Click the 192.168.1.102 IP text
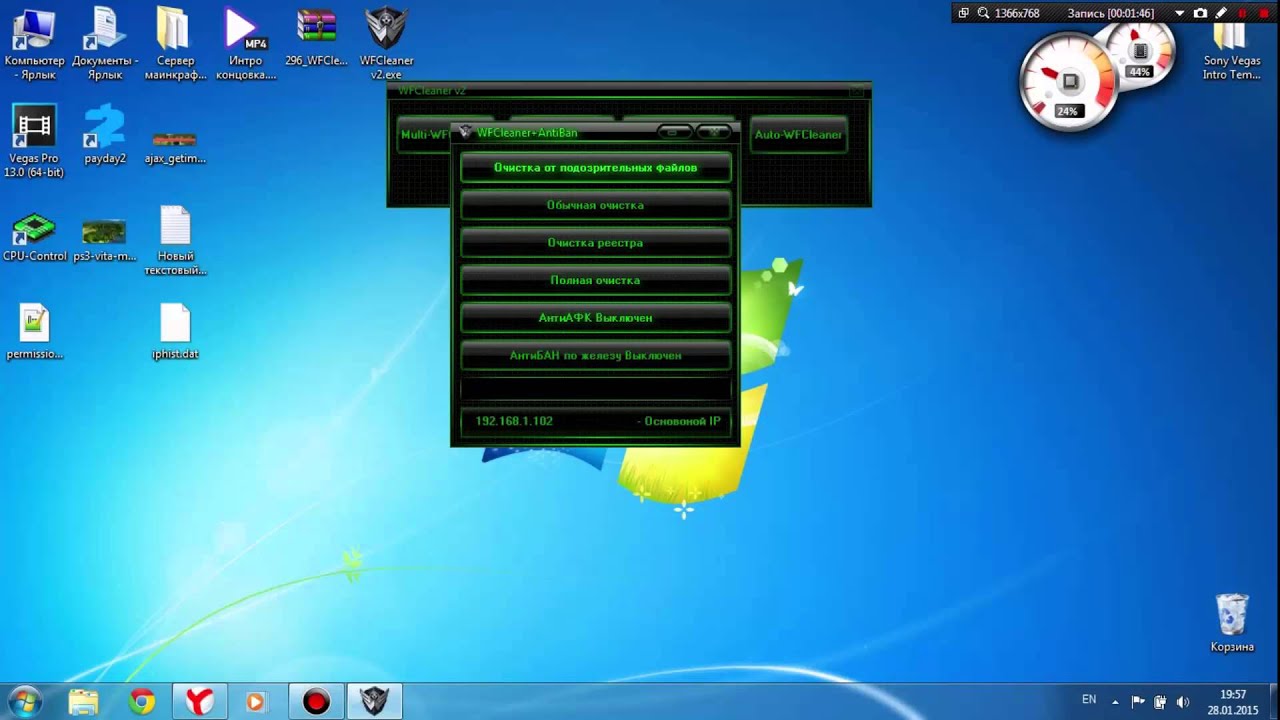The width and height of the screenshot is (1280, 720). (514, 421)
